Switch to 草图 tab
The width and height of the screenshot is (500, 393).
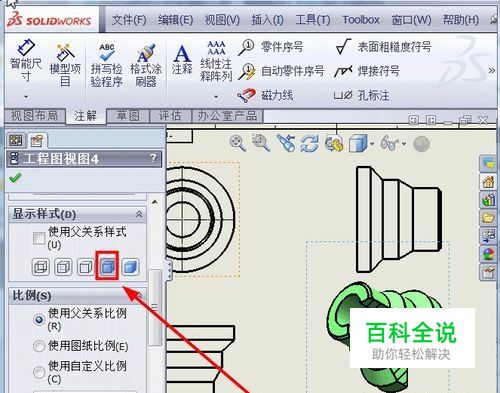[x=128, y=116]
